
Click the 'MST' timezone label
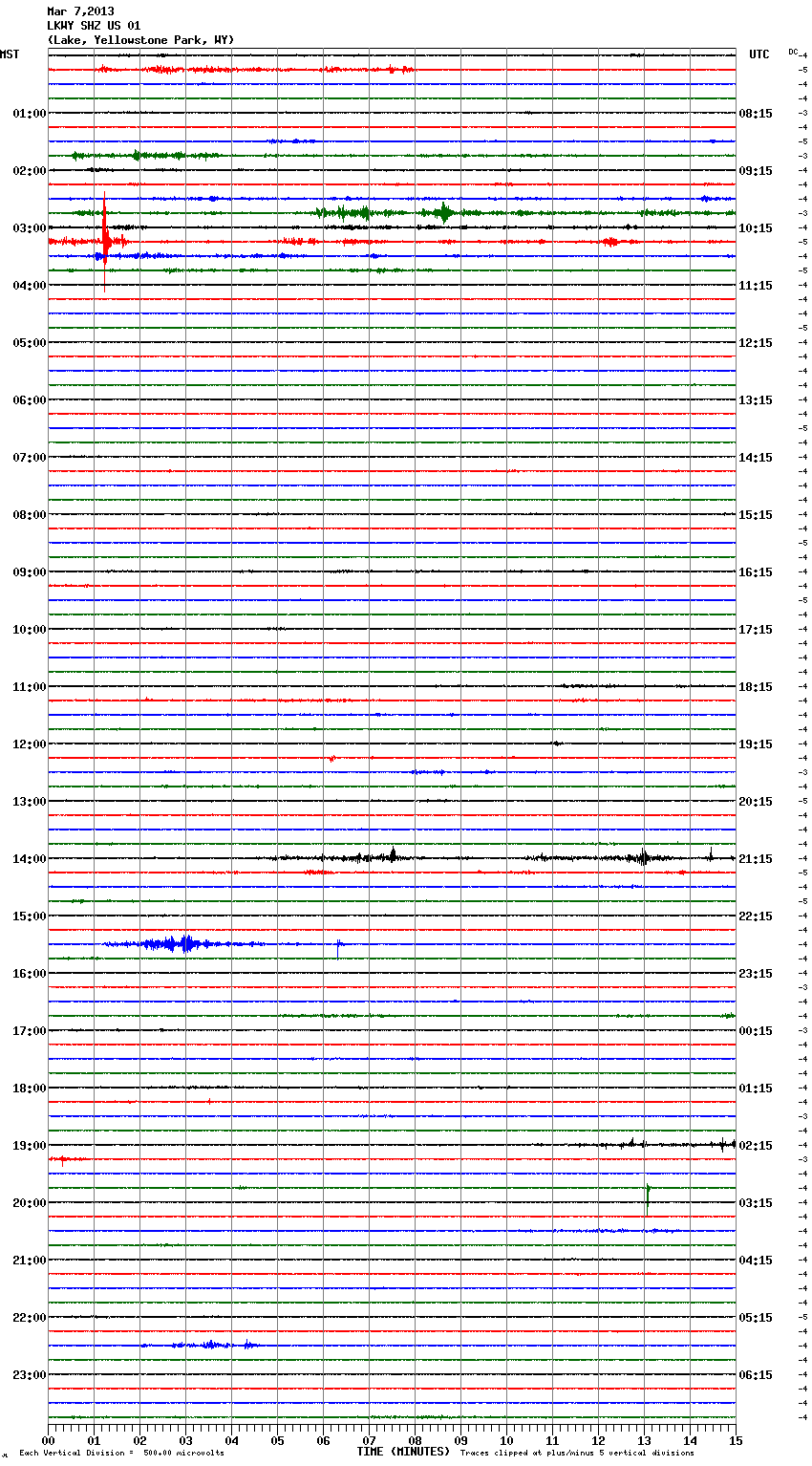[x=10, y=54]
